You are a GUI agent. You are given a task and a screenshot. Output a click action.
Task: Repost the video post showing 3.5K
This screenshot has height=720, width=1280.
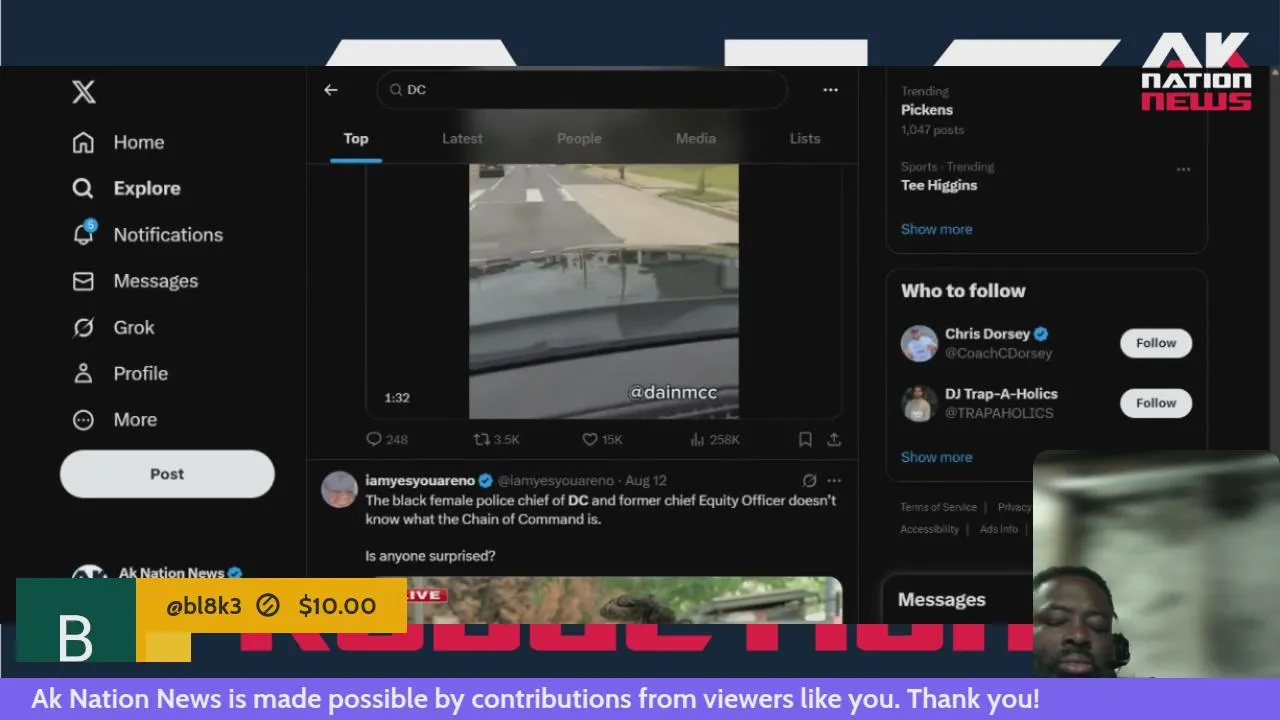[496, 439]
